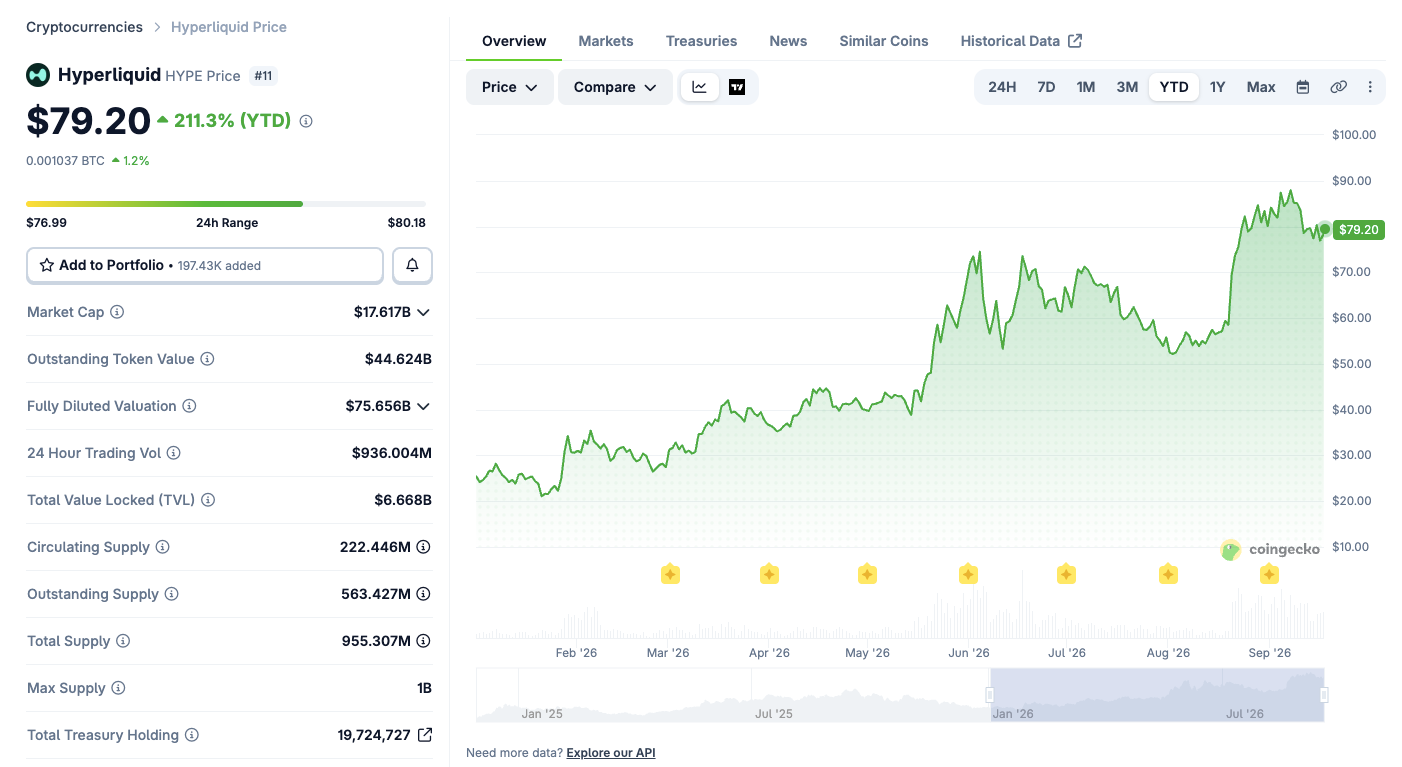Switch to TradingView chart view

pyautogui.click(x=737, y=87)
